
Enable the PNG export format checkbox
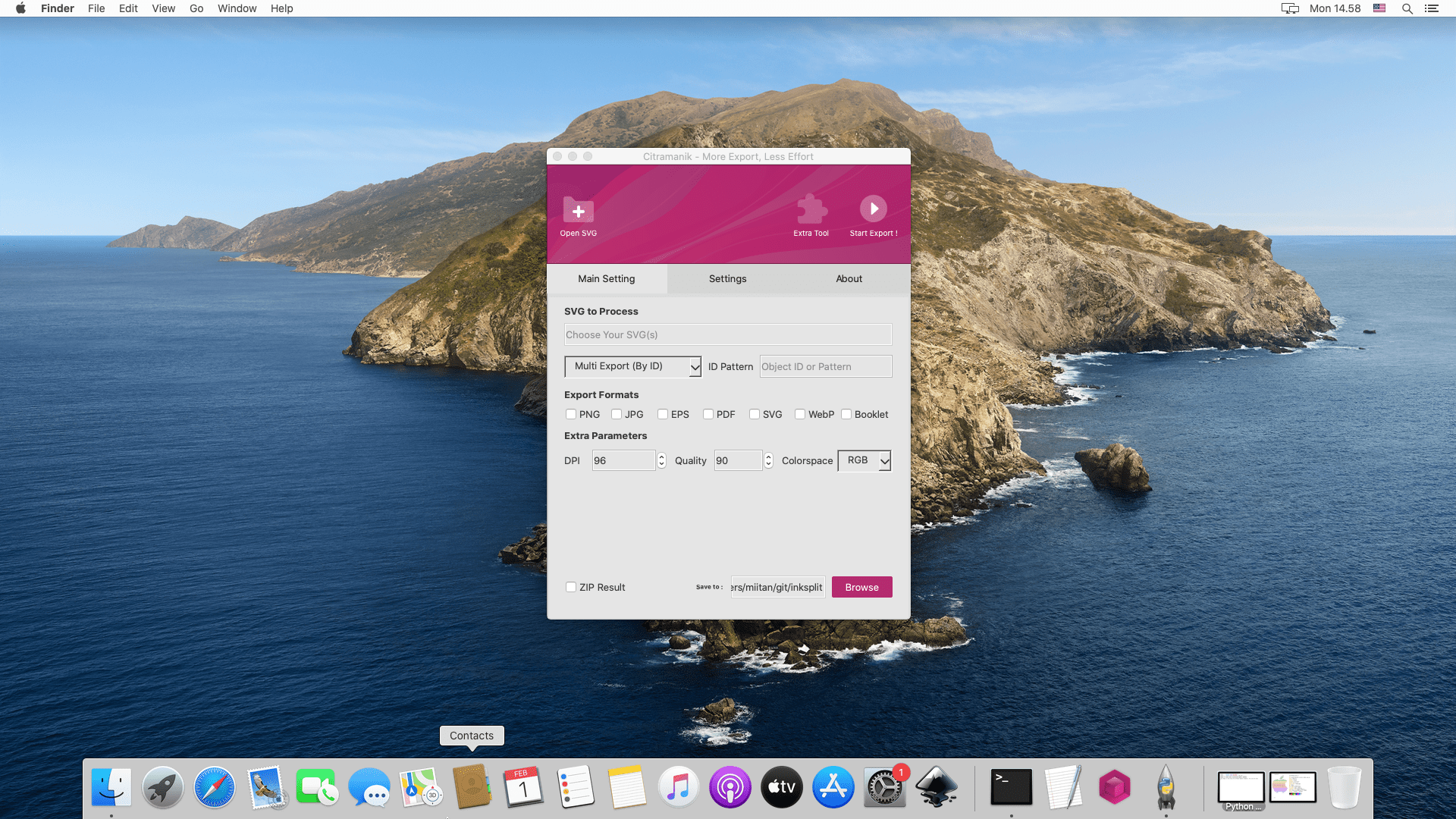pyautogui.click(x=571, y=414)
